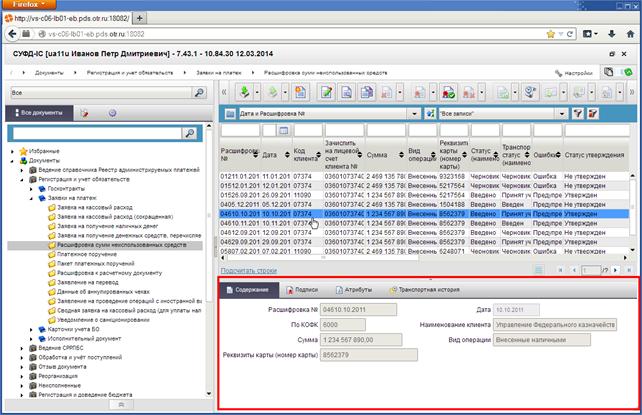This screenshot has height=415, width=642.
Task: Click the 'Сумма' column filter field
Action: 386,130
